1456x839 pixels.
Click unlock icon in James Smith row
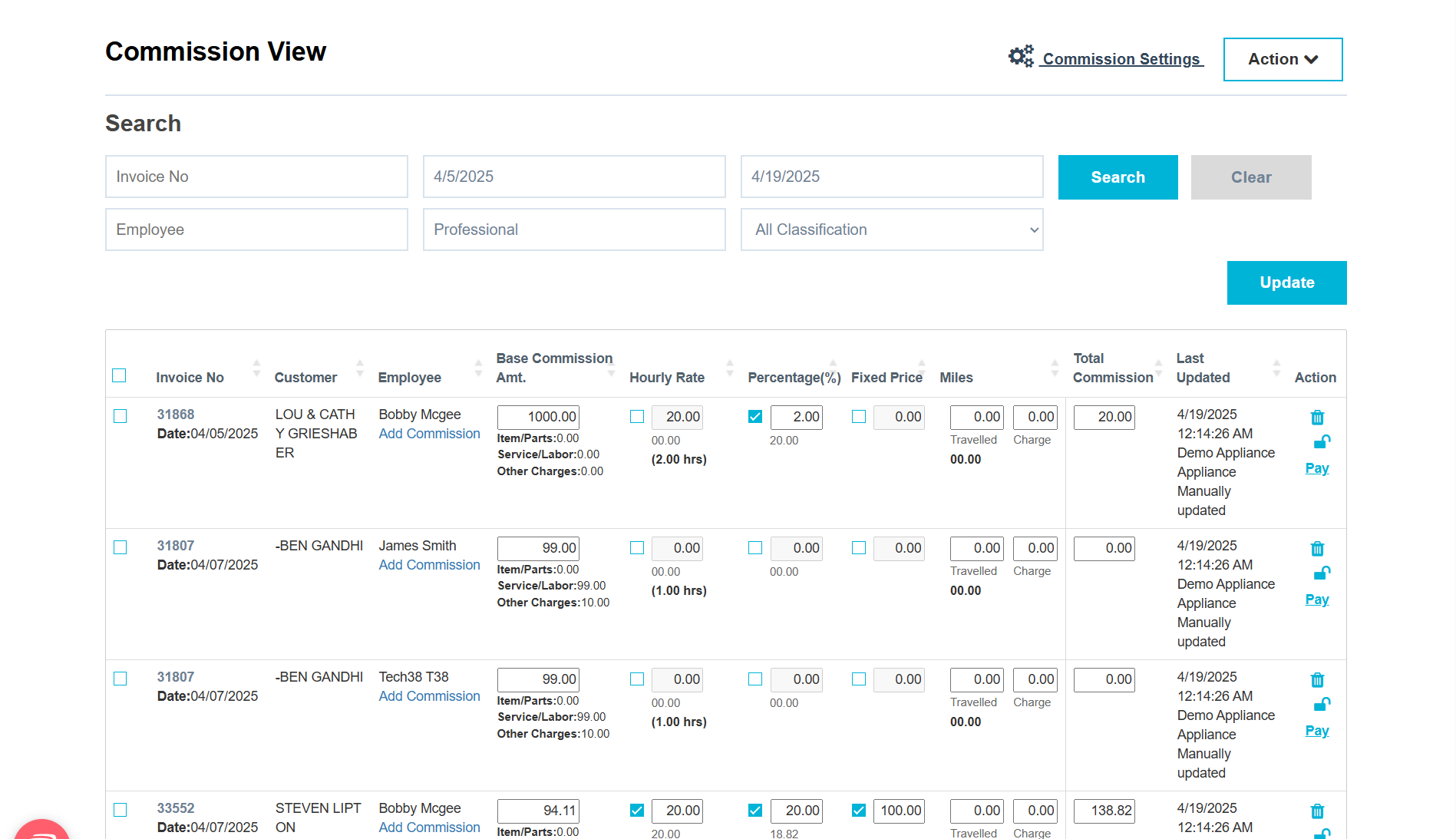pos(1322,573)
